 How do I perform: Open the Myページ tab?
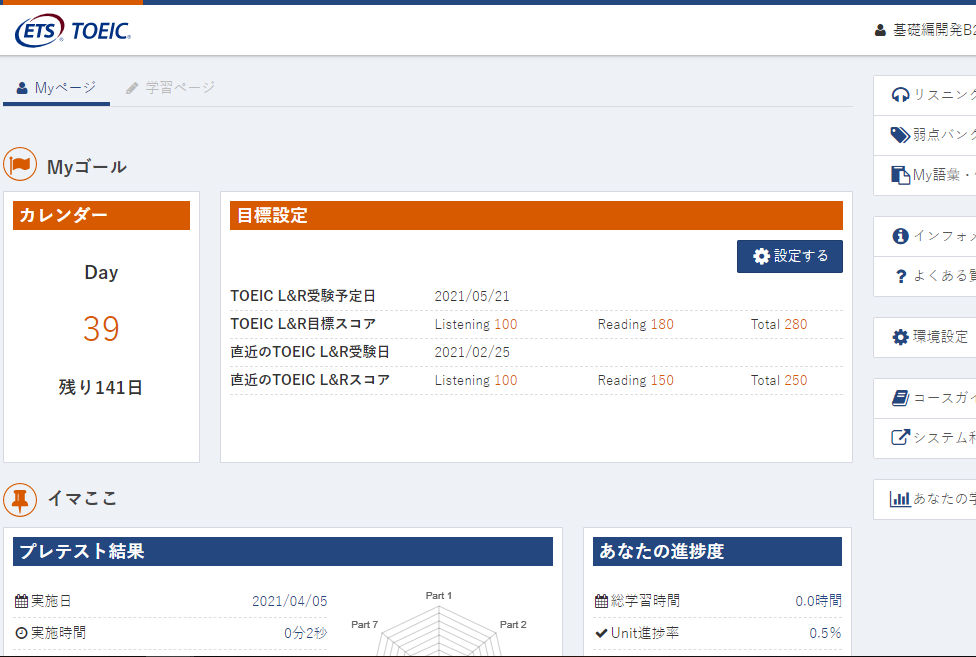click(x=57, y=88)
